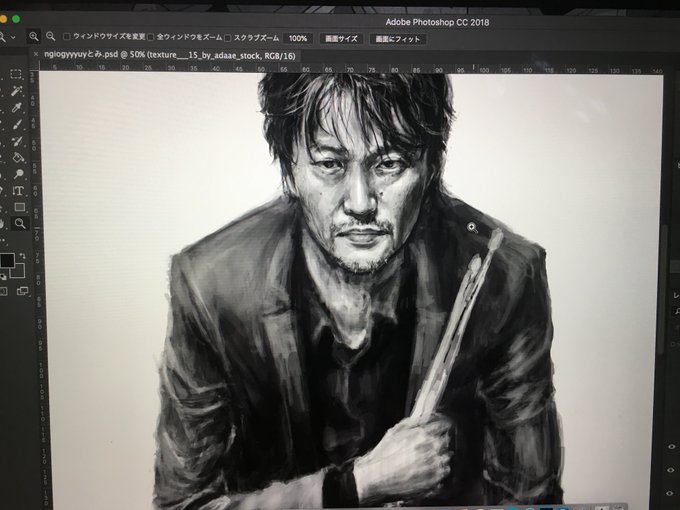Select the Rectangle shape tool
This screenshot has height=510, width=680.
pos(20,207)
